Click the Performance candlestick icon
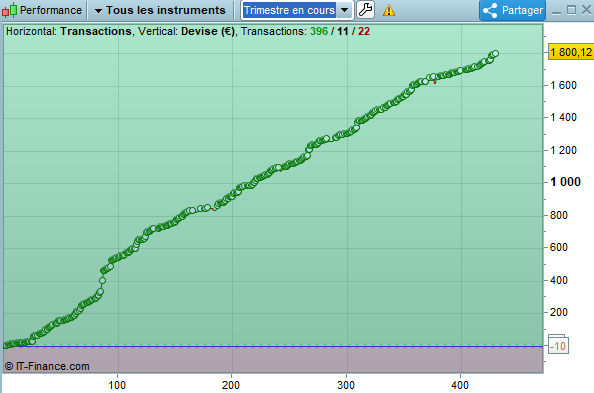 click(x=10, y=10)
